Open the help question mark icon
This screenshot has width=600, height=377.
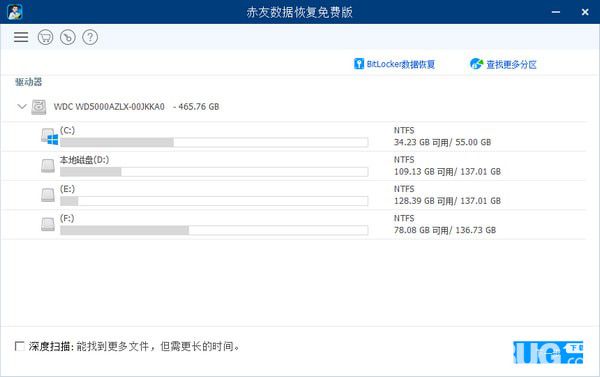pyautogui.click(x=90, y=37)
